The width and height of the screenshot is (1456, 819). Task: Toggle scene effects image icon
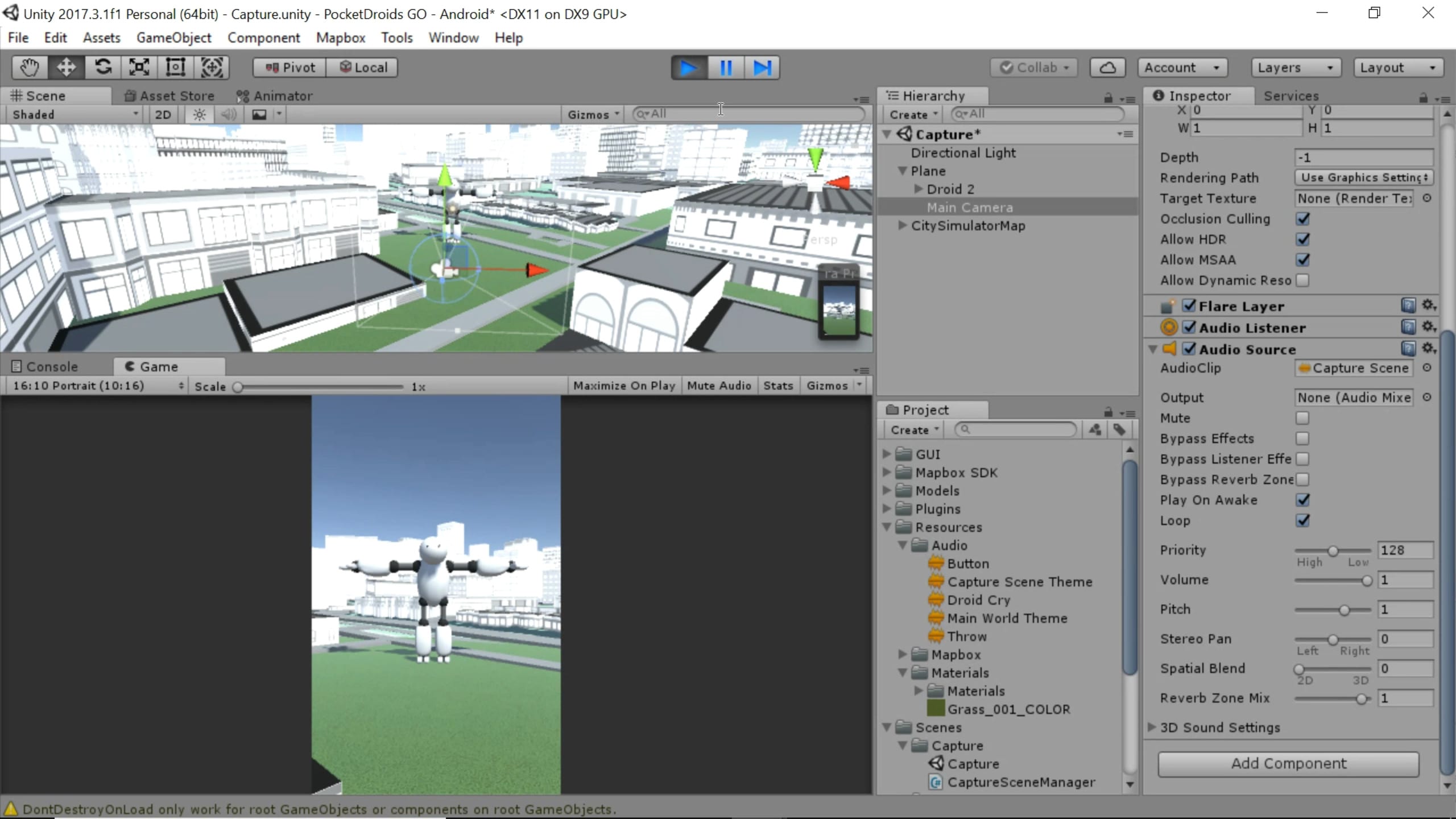[x=259, y=114]
